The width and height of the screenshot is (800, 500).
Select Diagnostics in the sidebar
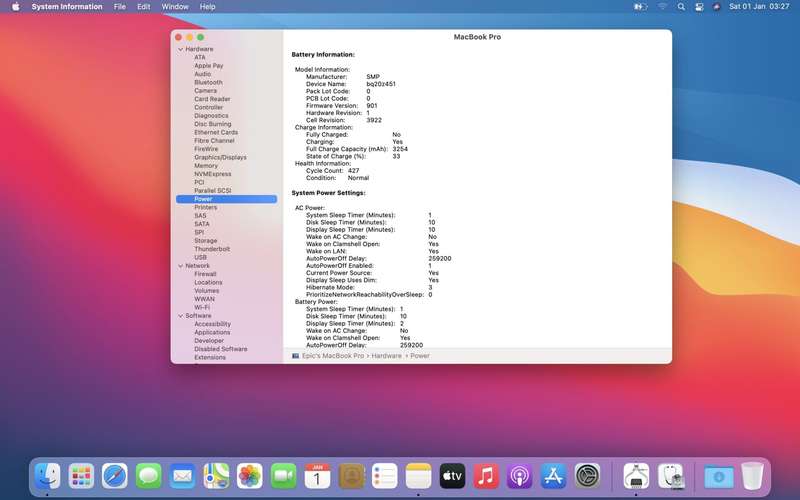211,116
